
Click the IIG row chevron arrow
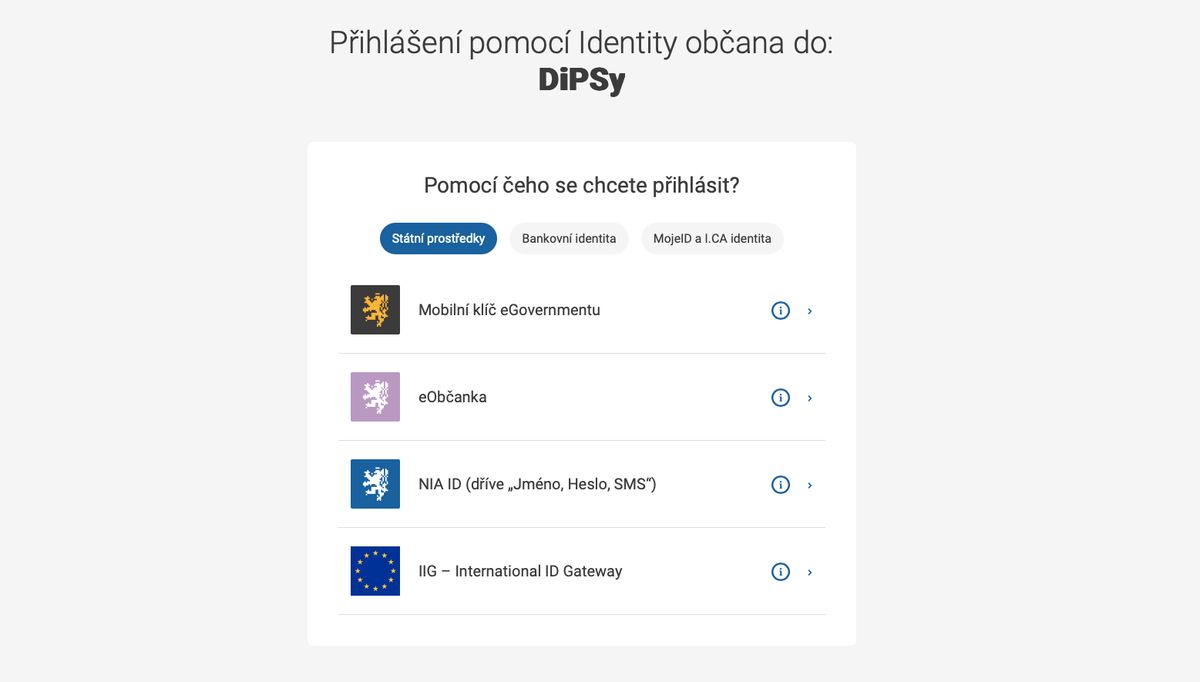point(810,572)
